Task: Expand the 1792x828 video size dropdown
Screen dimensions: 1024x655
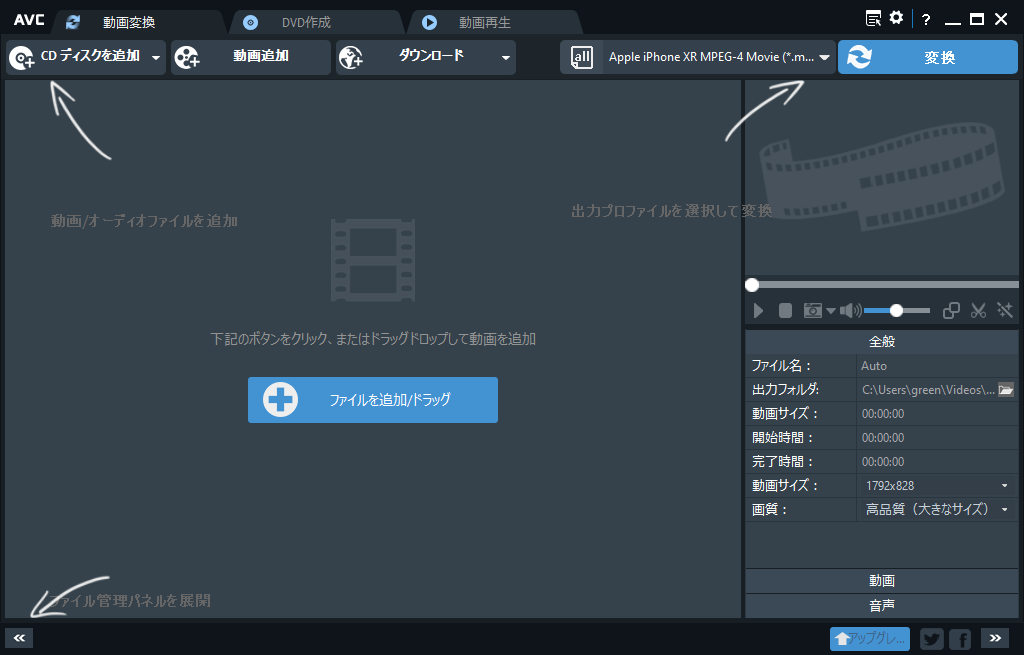Action: point(1004,486)
